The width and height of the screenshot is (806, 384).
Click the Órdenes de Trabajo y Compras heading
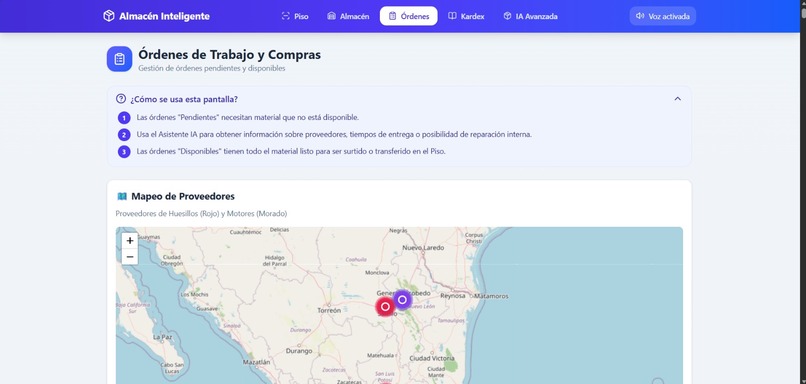[x=229, y=54]
